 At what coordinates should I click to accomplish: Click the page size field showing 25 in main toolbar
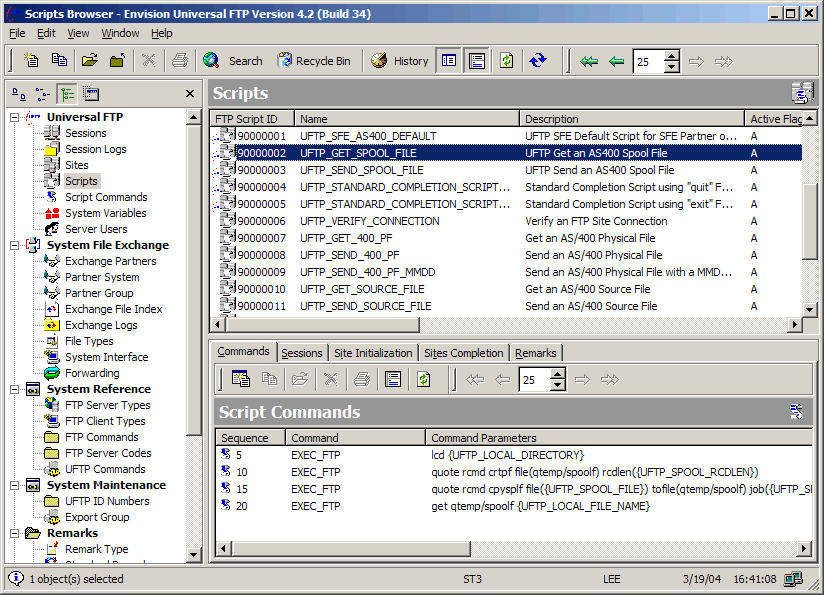[648, 61]
